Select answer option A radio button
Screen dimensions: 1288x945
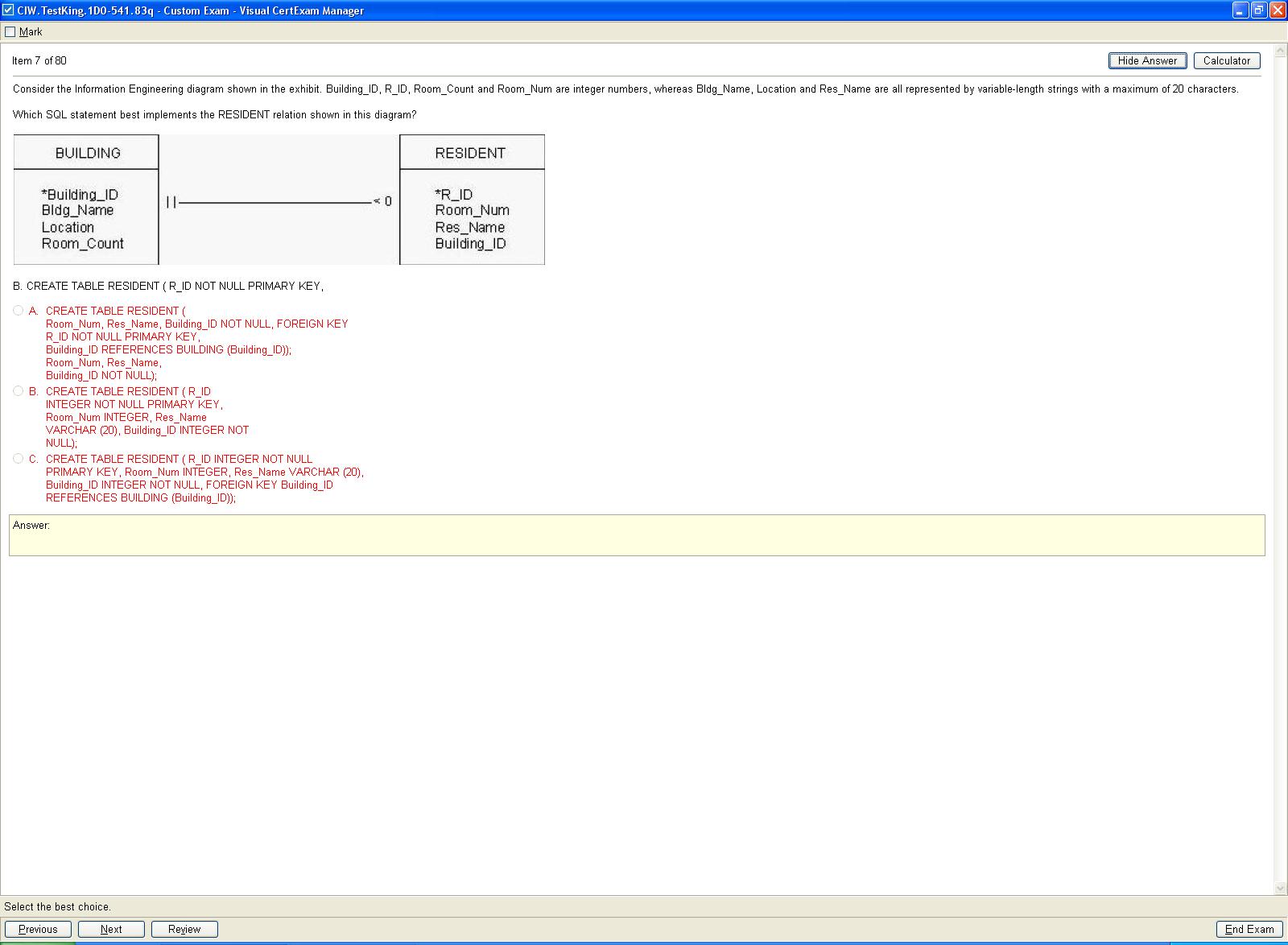(19, 311)
